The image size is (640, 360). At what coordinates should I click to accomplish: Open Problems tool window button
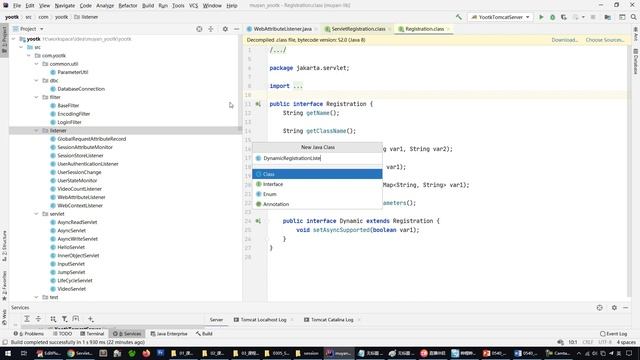(29, 334)
